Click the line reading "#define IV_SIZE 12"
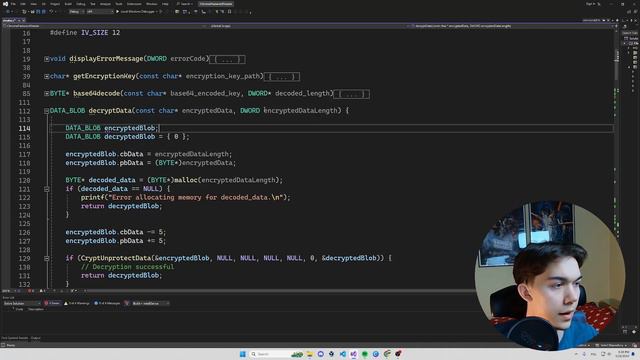 pyautogui.click(x=85, y=33)
